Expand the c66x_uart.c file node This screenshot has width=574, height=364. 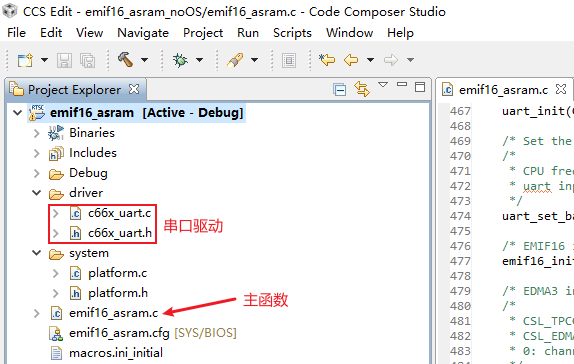point(55,213)
